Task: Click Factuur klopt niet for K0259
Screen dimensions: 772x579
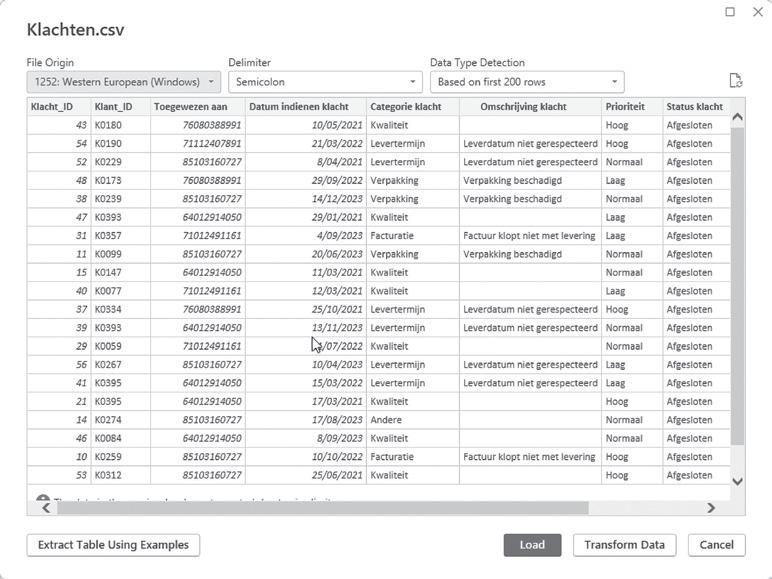Action: (x=529, y=457)
